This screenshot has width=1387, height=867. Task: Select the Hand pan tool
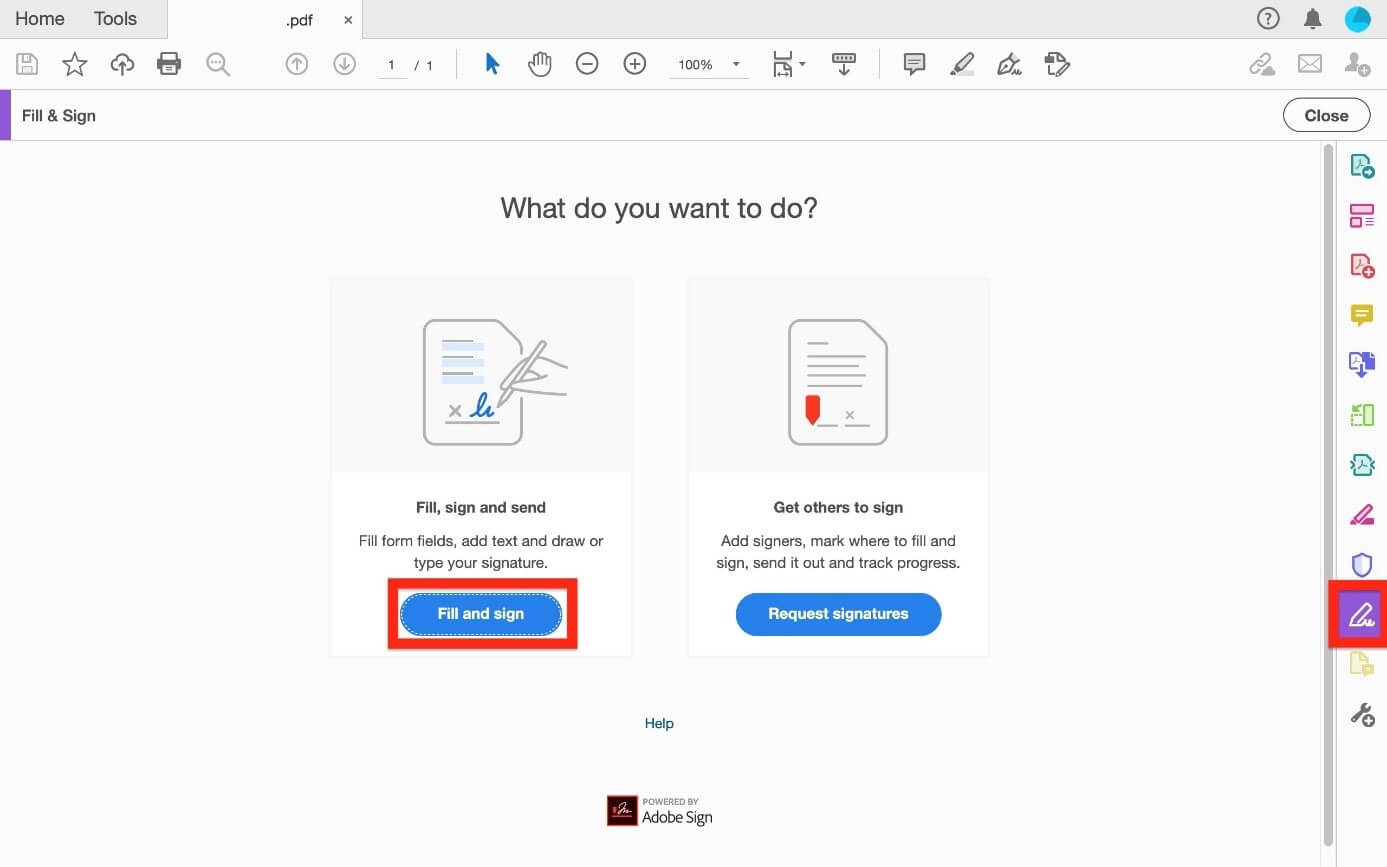tap(540, 65)
